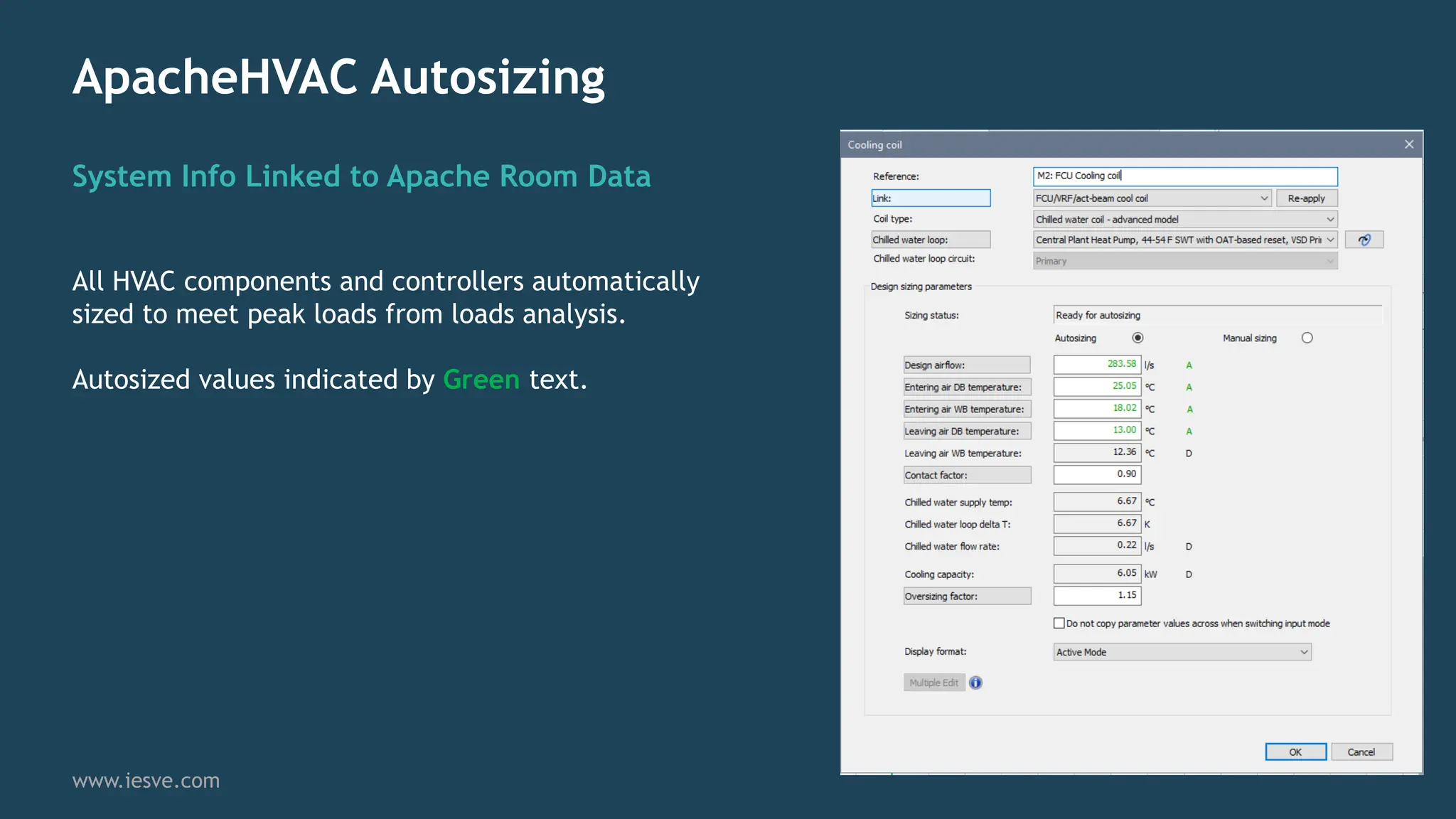Screen dimensions: 1456x819
Task: Expand the Coil type dropdown
Action: click(1184, 219)
